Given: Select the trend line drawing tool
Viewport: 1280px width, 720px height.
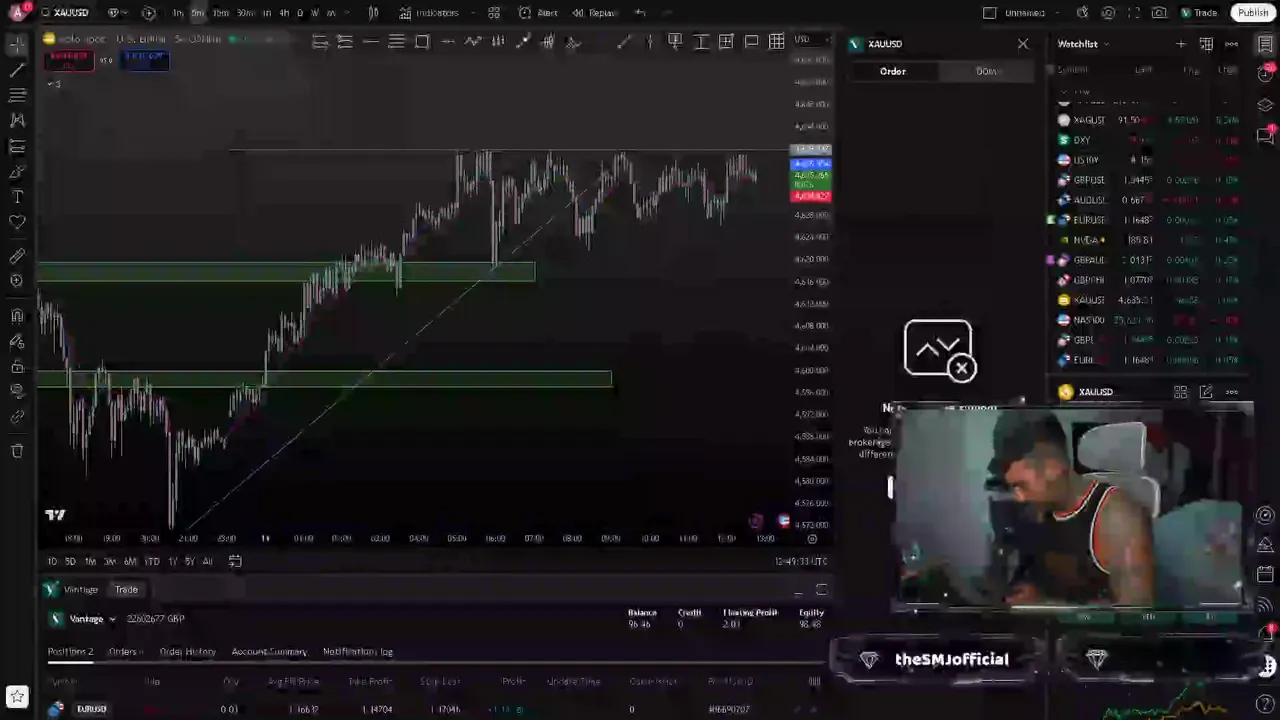Looking at the screenshot, I should click(17, 71).
